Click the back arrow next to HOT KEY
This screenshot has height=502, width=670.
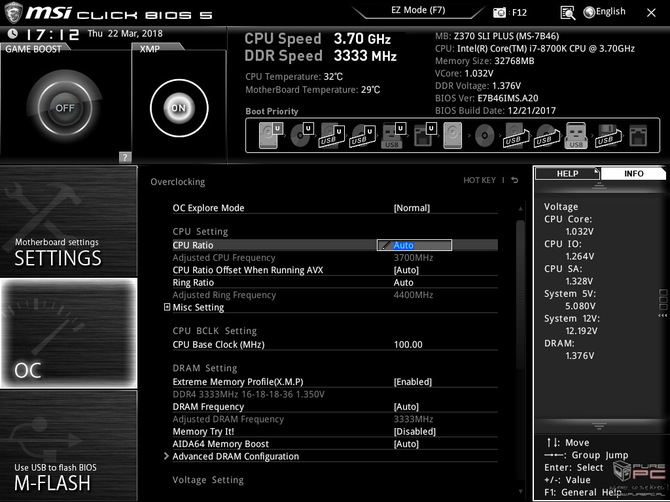pyautogui.click(x=515, y=180)
